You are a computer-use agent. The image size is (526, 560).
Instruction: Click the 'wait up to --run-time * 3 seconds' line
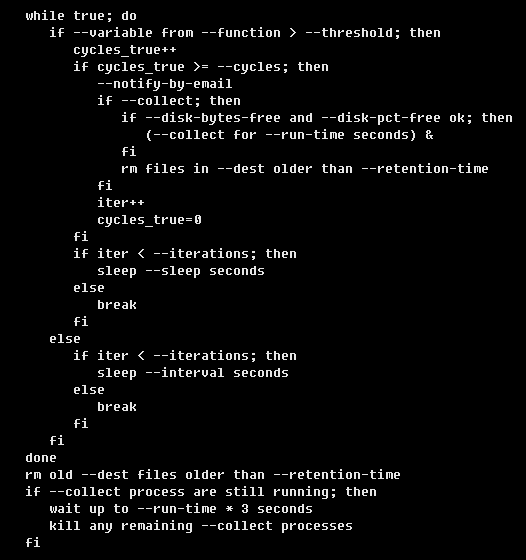[181, 509]
